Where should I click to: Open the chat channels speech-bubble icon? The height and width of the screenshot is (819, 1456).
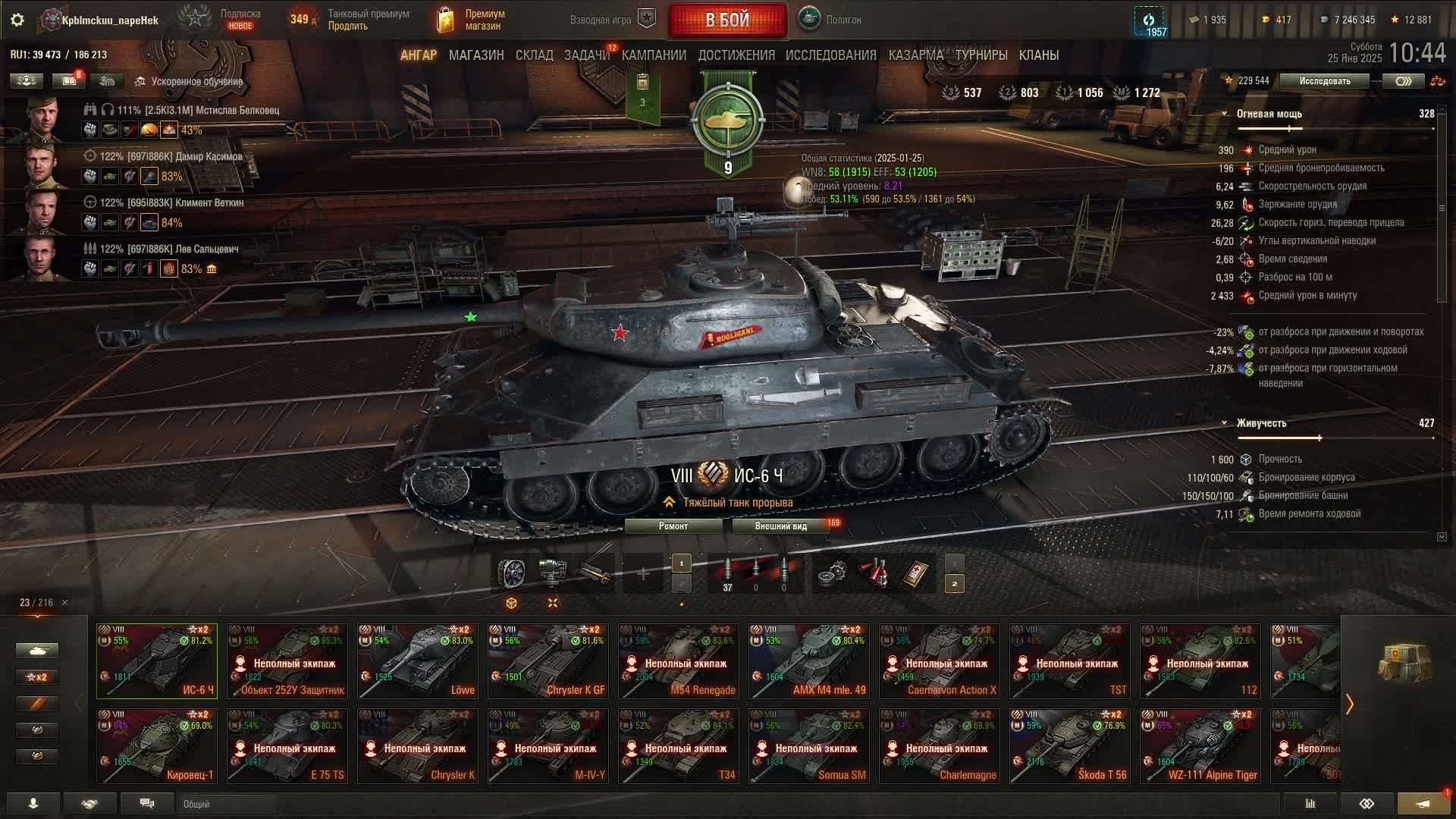[x=147, y=804]
